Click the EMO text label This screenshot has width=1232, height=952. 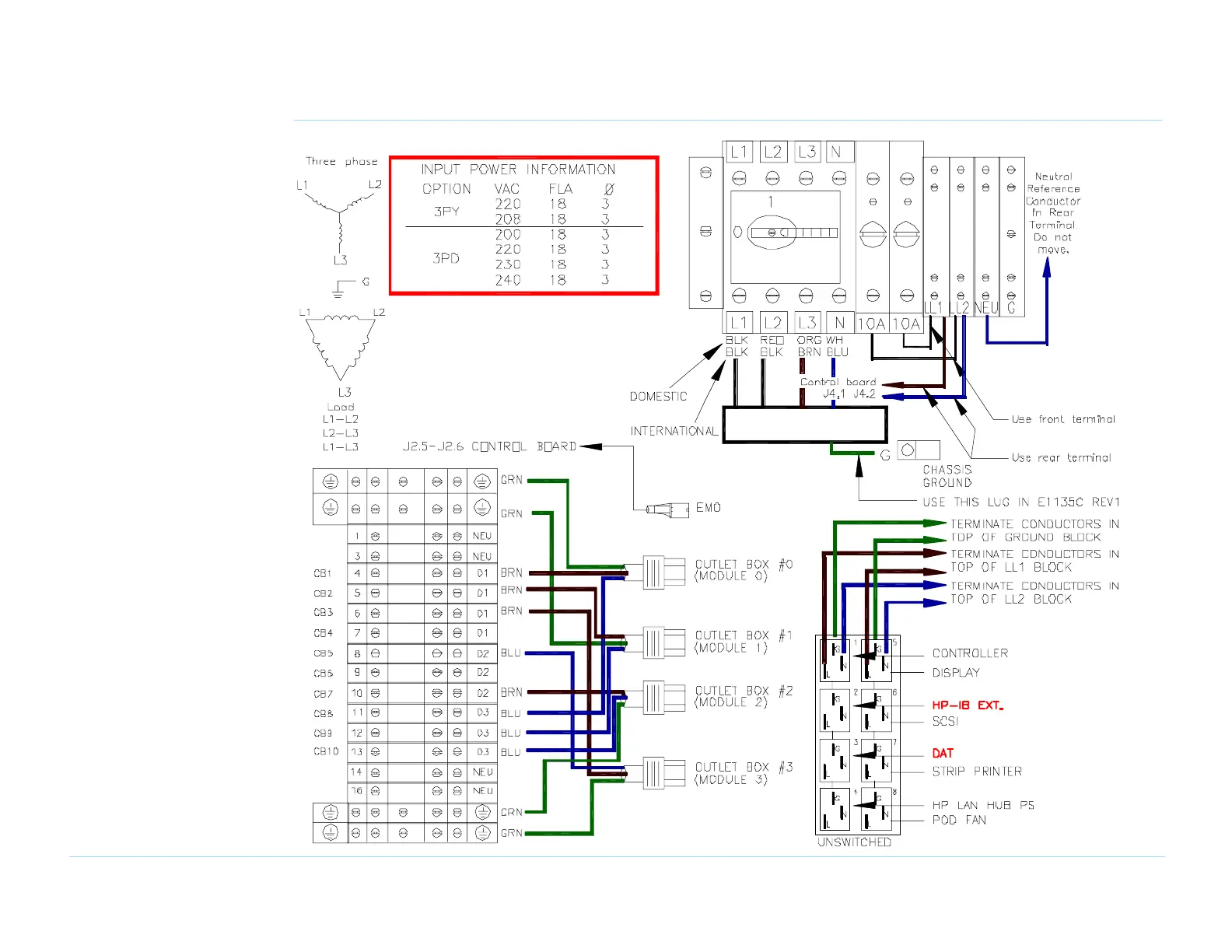709,508
